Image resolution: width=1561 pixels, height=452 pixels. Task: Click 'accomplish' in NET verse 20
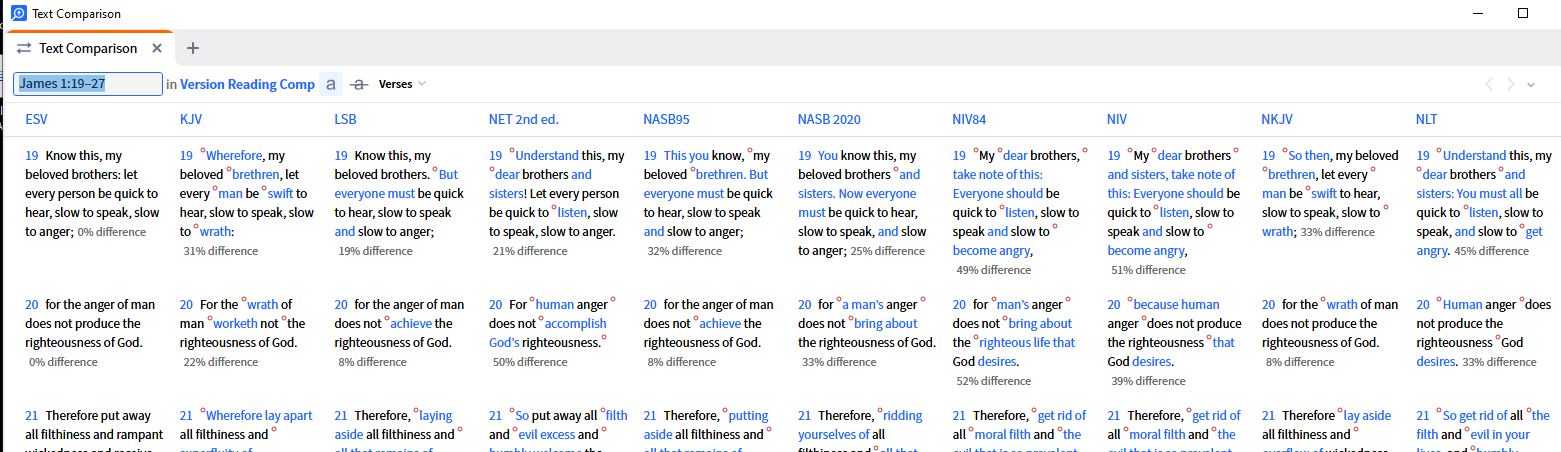576,323
